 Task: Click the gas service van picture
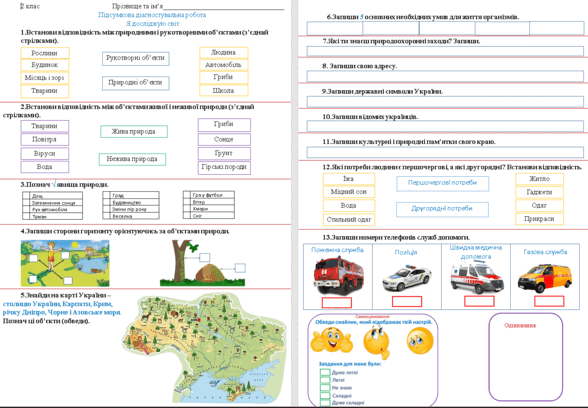click(545, 278)
